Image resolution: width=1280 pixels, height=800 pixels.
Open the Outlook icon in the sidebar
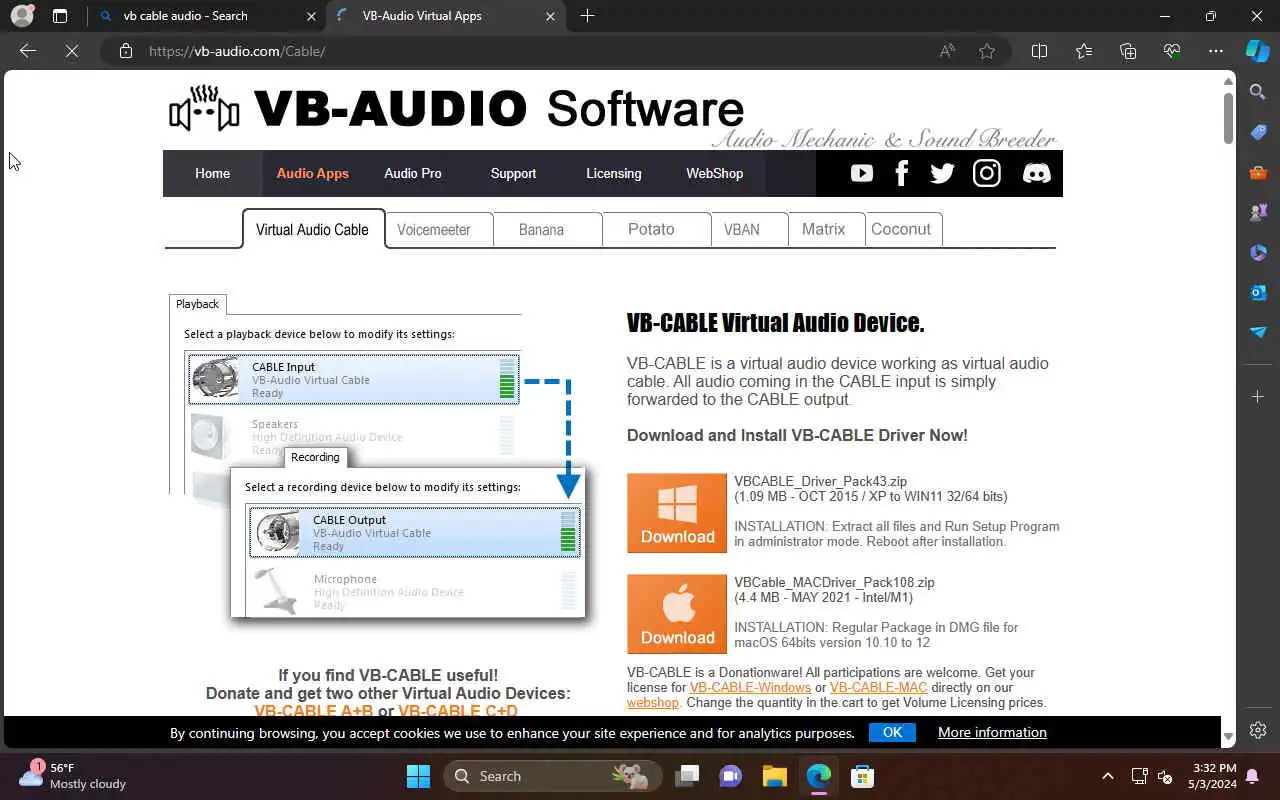pos(1258,292)
